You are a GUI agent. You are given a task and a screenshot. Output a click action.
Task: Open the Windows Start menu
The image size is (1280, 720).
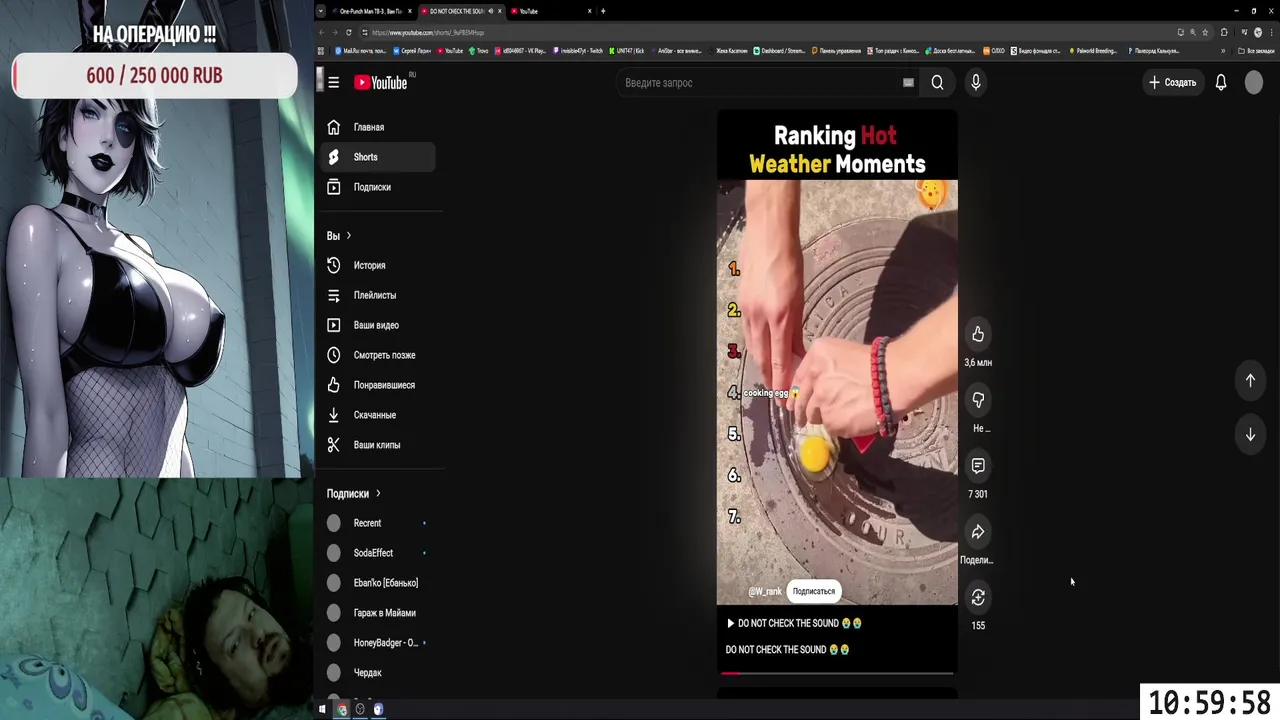pos(322,709)
